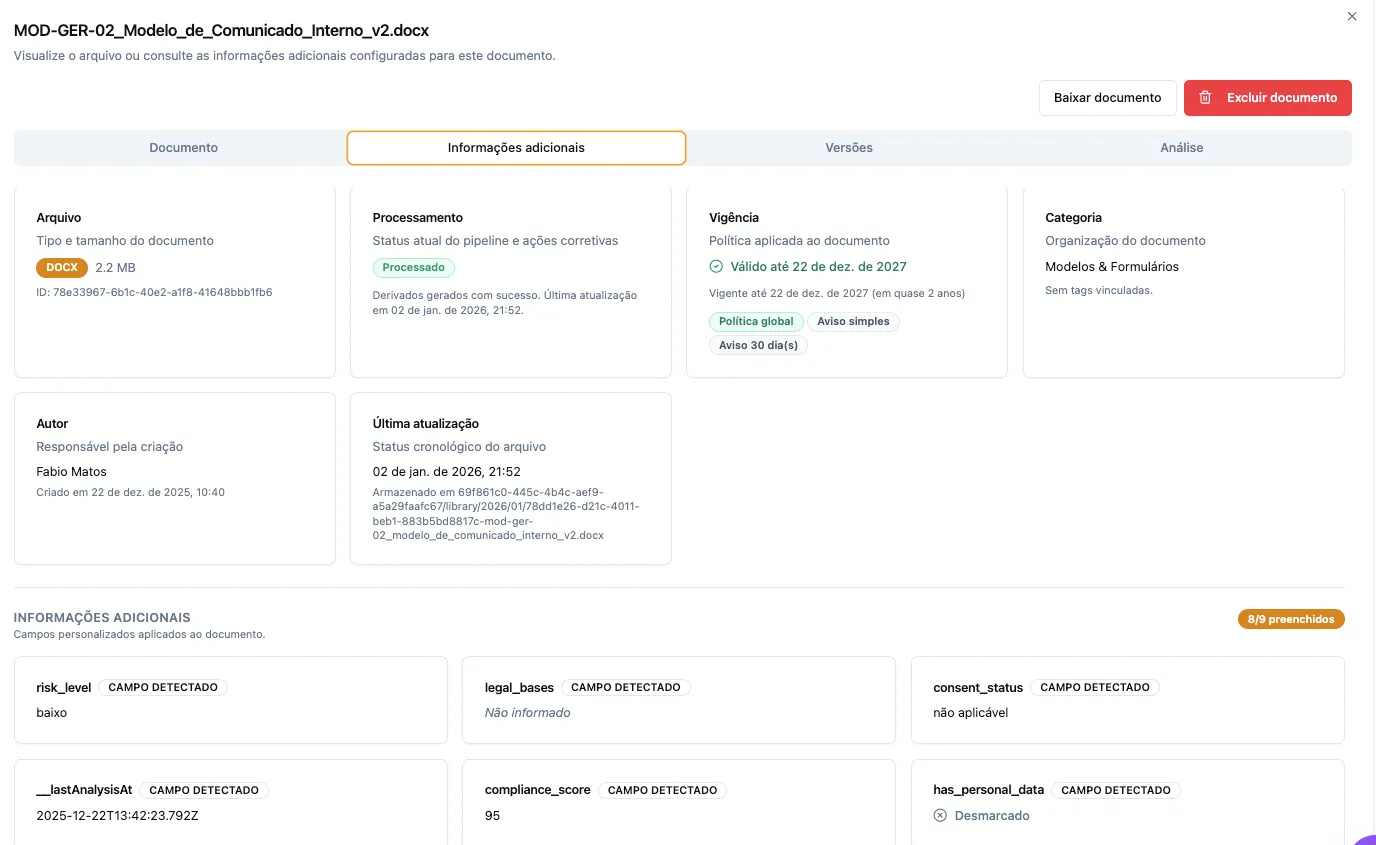The height and width of the screenshot is (845, 1376).
Task: Click the has_personal_data Desmarcado value
Action: tap(991, 816)
